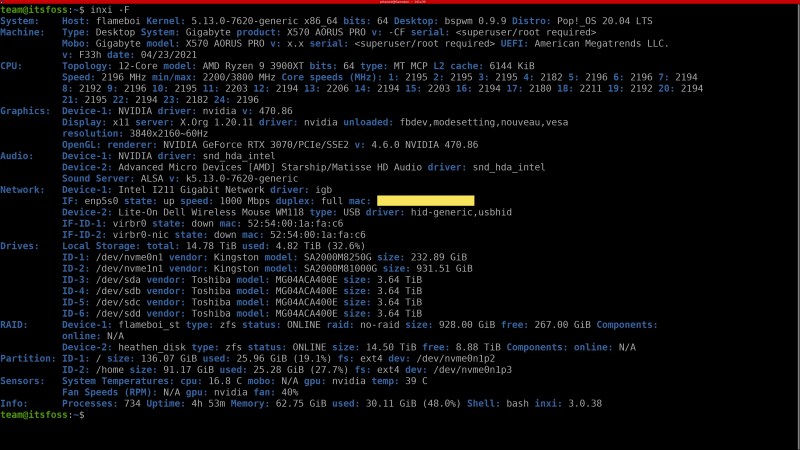Click the 'AMD Ryzen 9 3900XT' model text

pyautogui.click(x=257, y=65)
